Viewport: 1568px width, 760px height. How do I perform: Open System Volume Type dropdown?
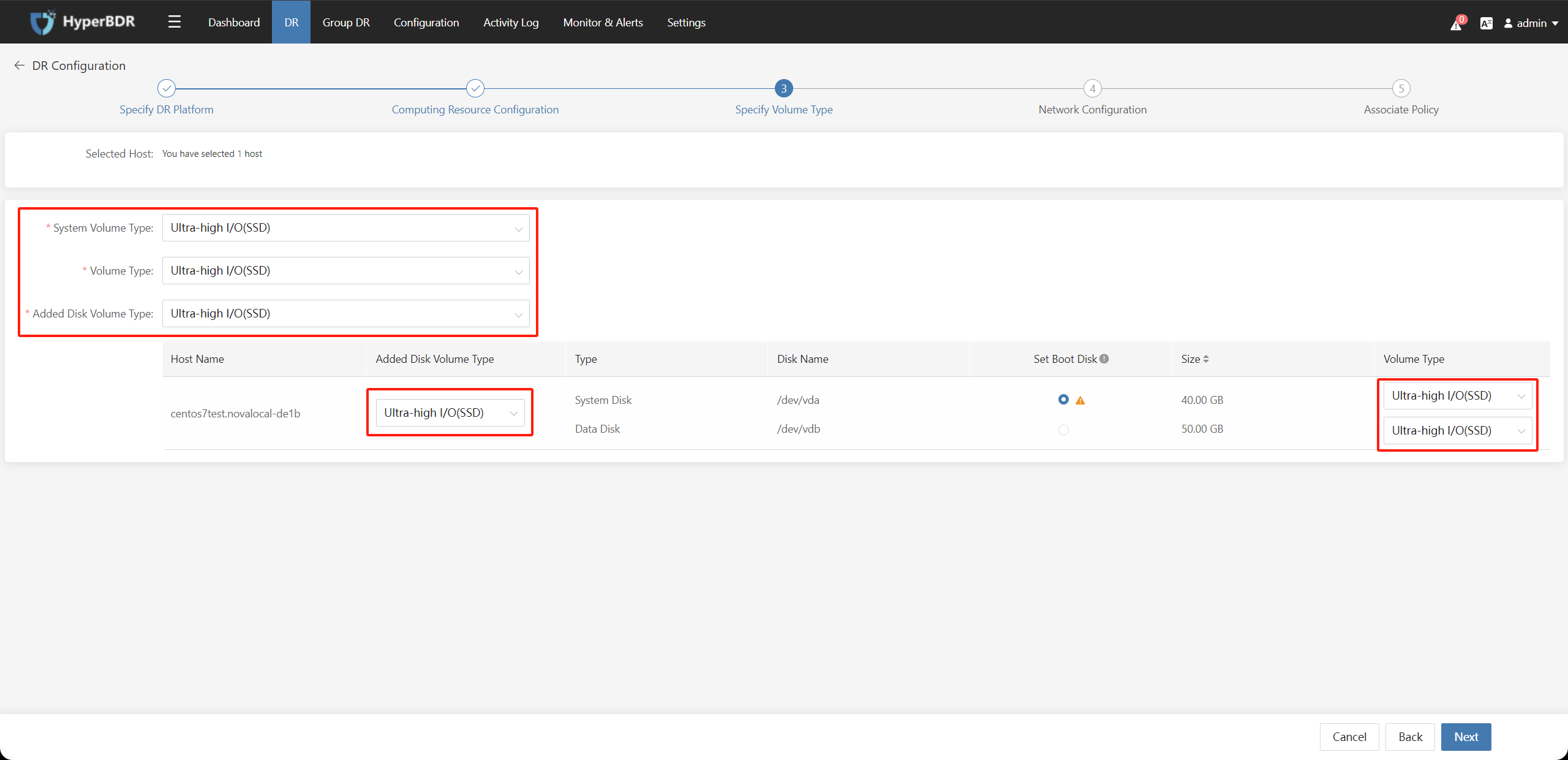pyautogui.click(x=346, y=228)
